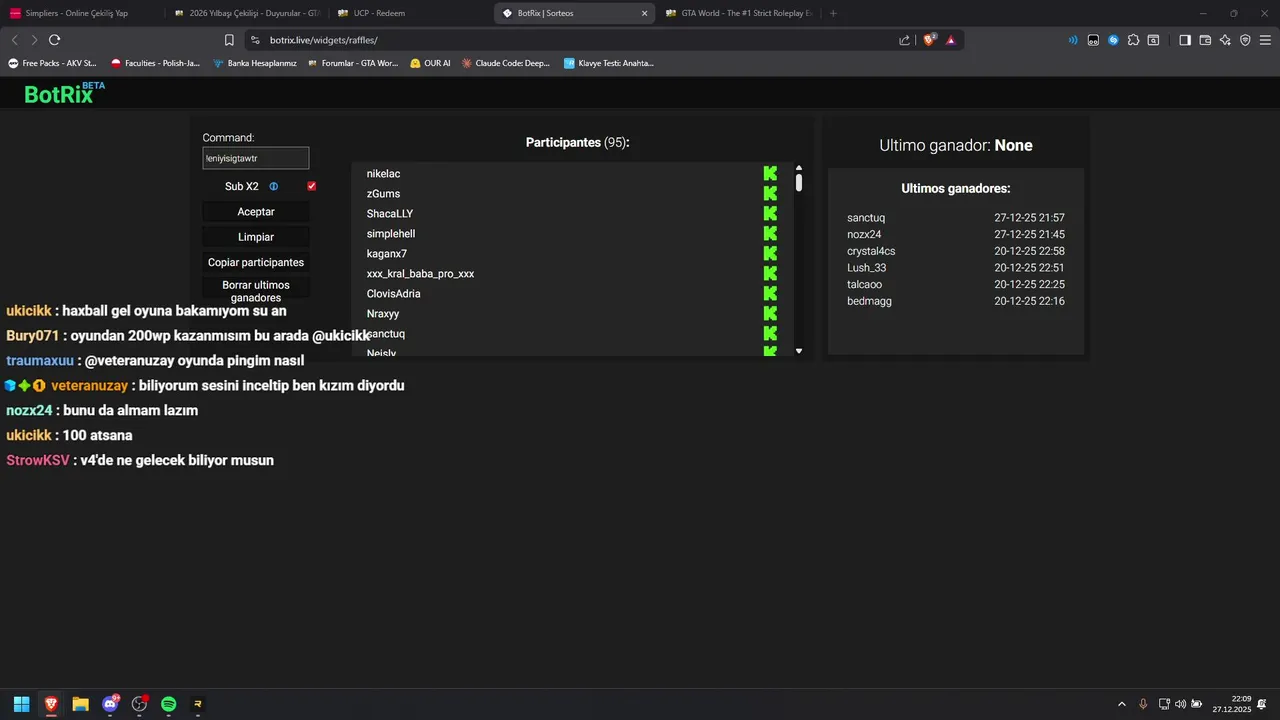Click chat username StrowKSV
1280x720 pixels.
coord(38,460)
